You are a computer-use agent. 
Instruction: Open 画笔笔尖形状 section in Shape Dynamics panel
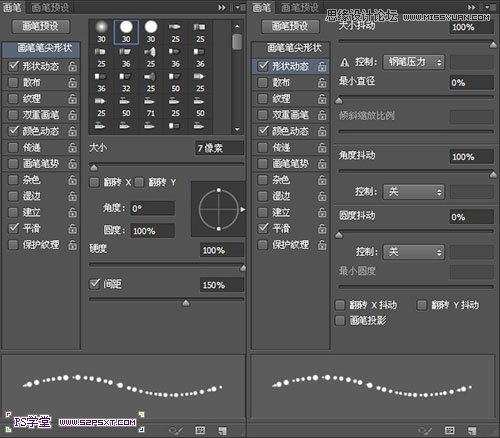(291, 48)
